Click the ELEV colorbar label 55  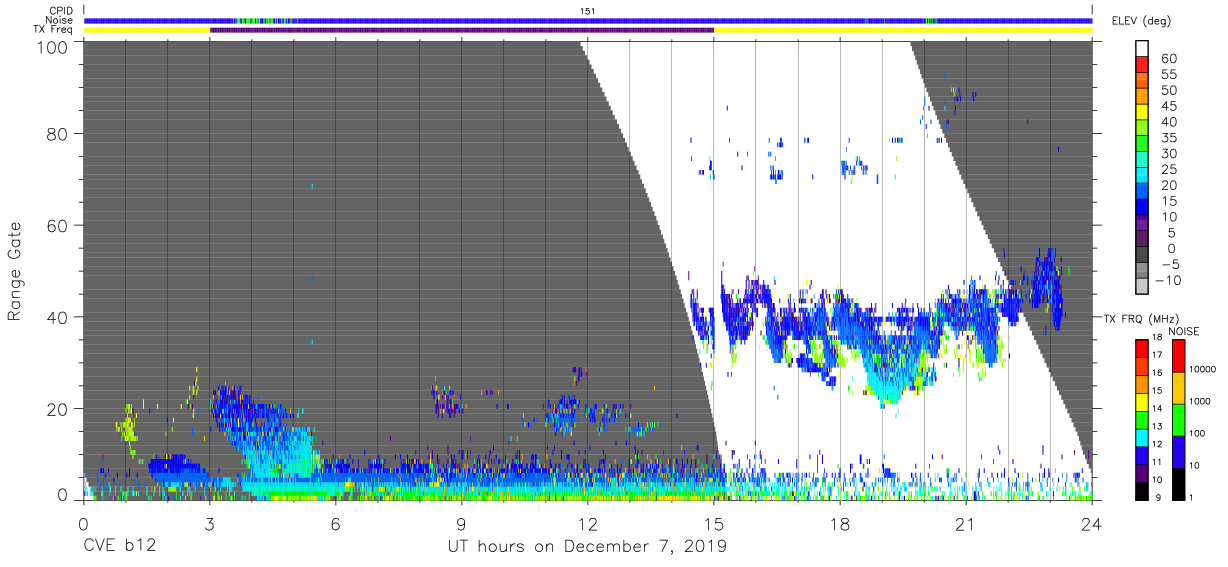point(1167,75)
